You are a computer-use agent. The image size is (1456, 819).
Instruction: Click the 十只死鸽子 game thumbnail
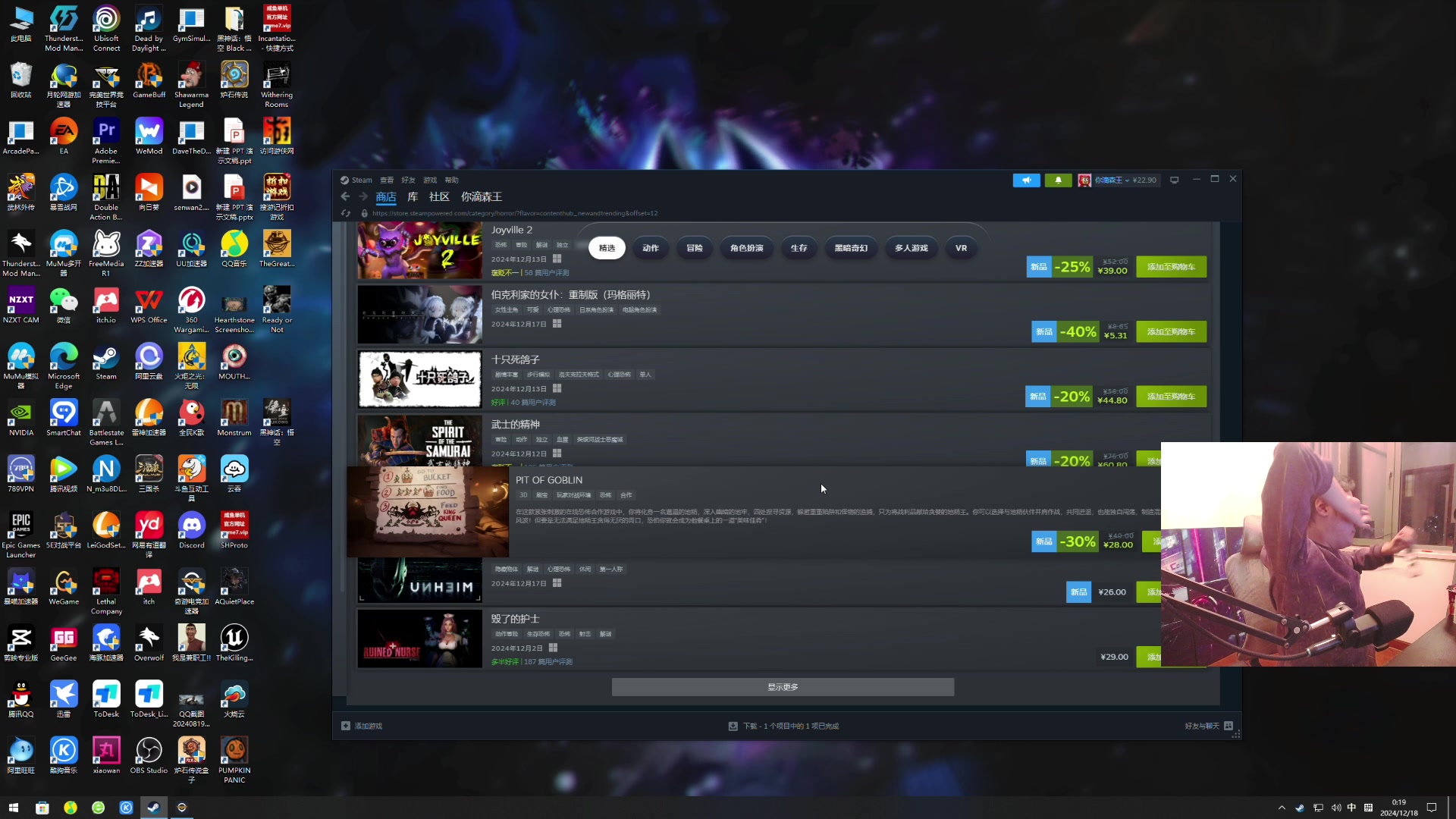(x=419, y=379)
